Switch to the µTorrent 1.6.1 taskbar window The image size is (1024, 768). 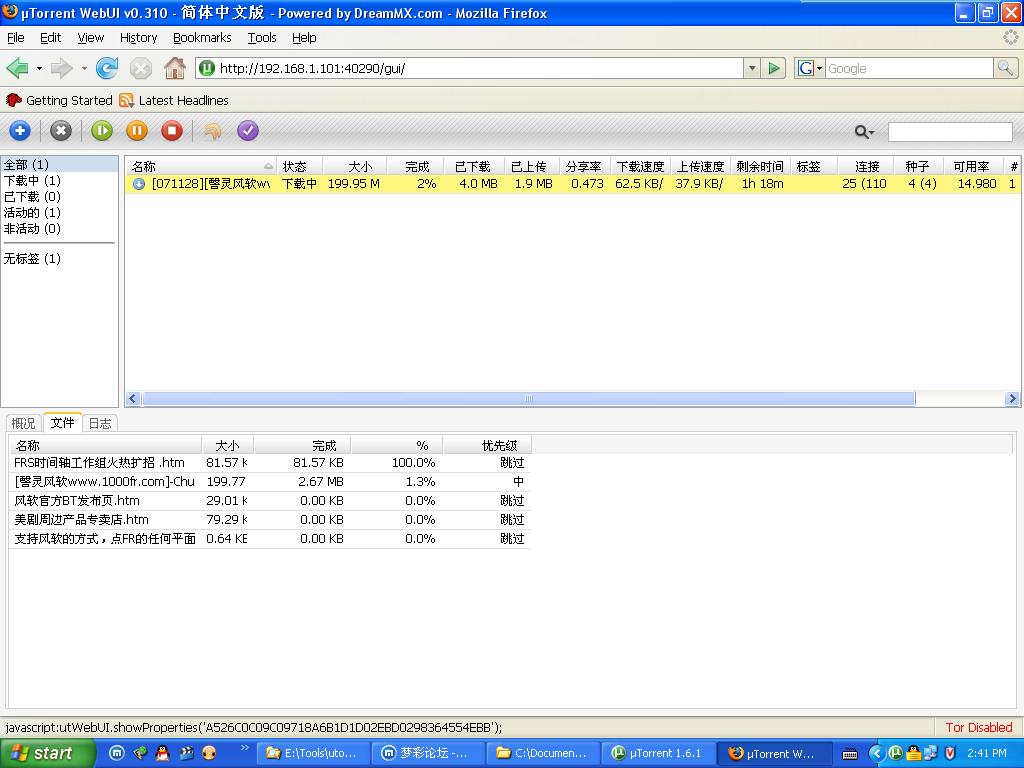tap(657, 754)
